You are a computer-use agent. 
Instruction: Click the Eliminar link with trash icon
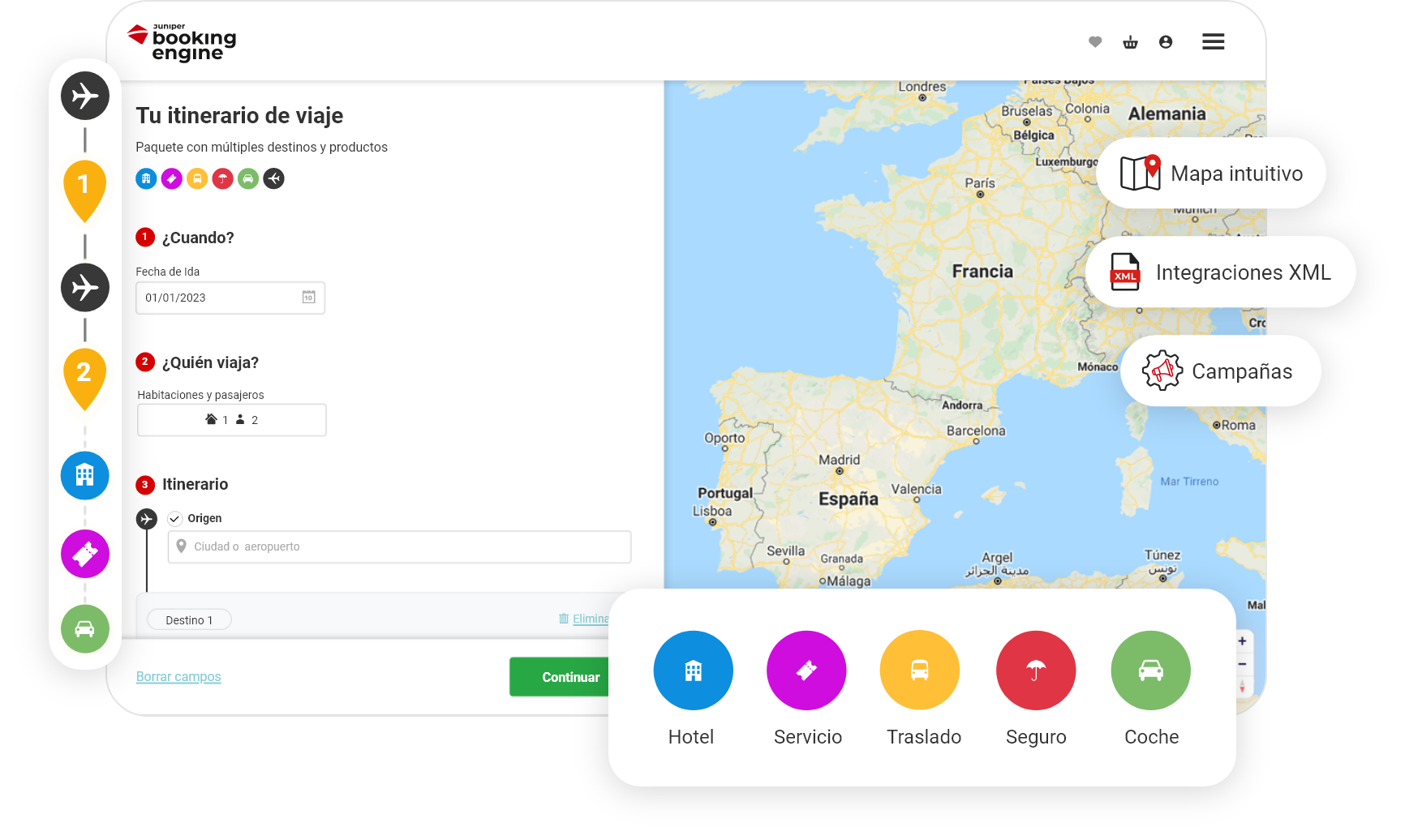click(584, 619)
